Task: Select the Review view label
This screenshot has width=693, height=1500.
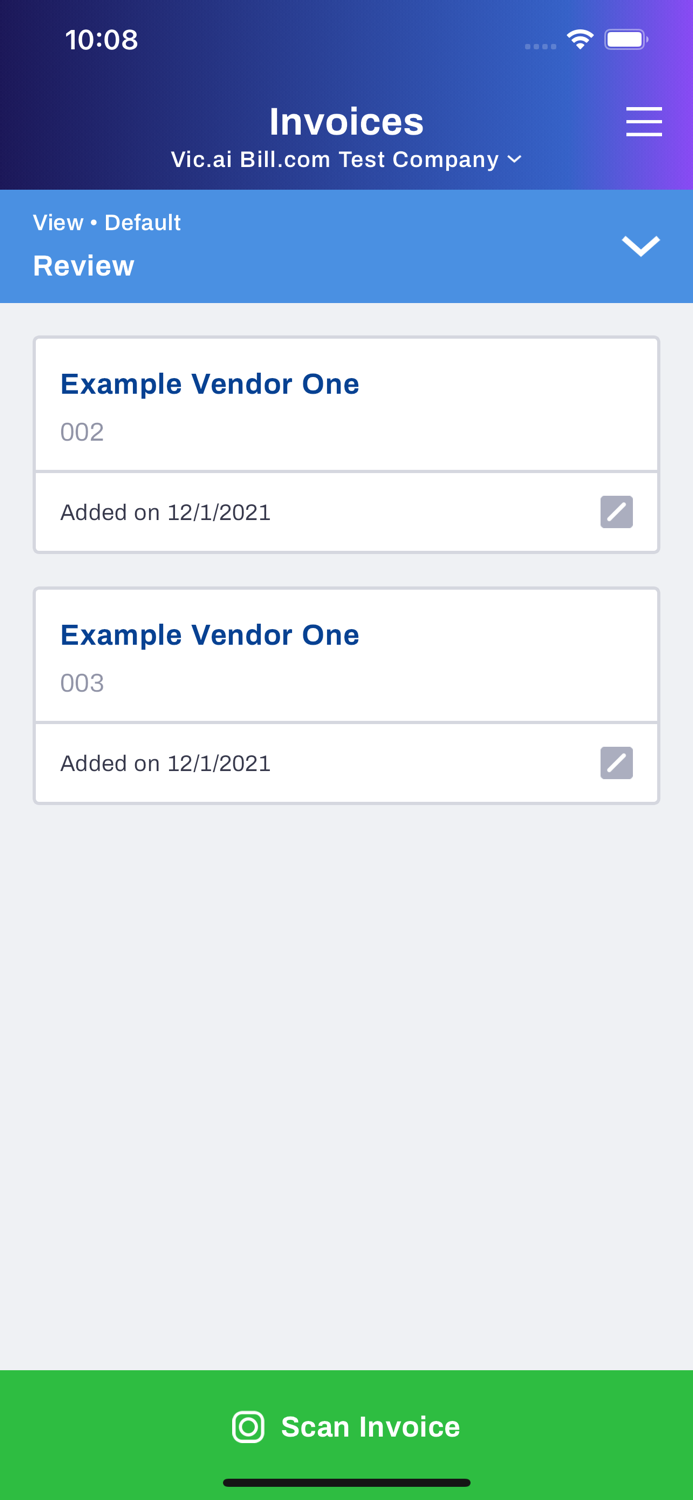Action: click(84, 266)
